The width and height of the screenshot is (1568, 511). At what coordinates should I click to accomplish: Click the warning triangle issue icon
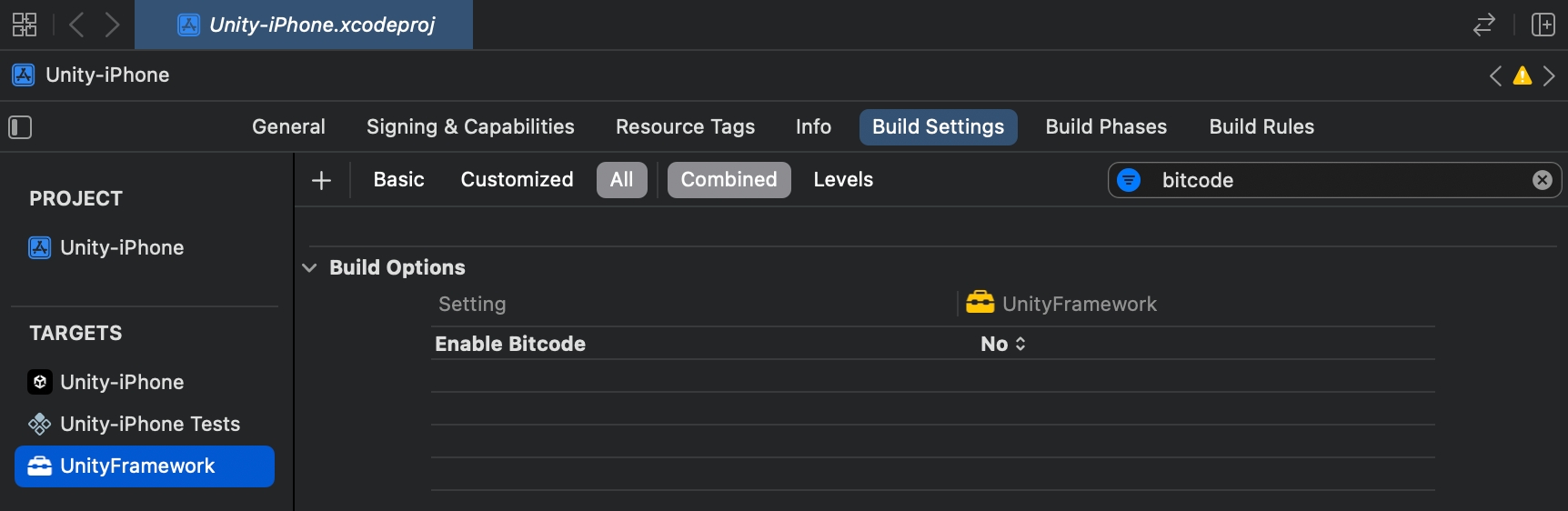coord(1522,75)
